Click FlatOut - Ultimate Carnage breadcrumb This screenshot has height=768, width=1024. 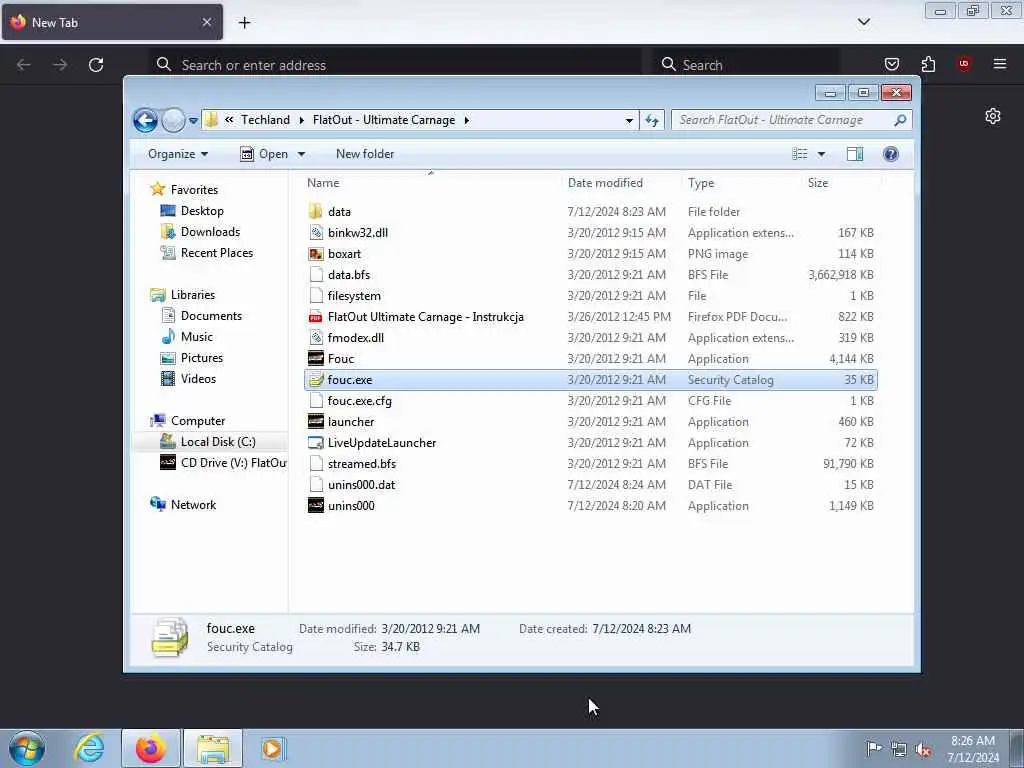(x=384, y=120)
